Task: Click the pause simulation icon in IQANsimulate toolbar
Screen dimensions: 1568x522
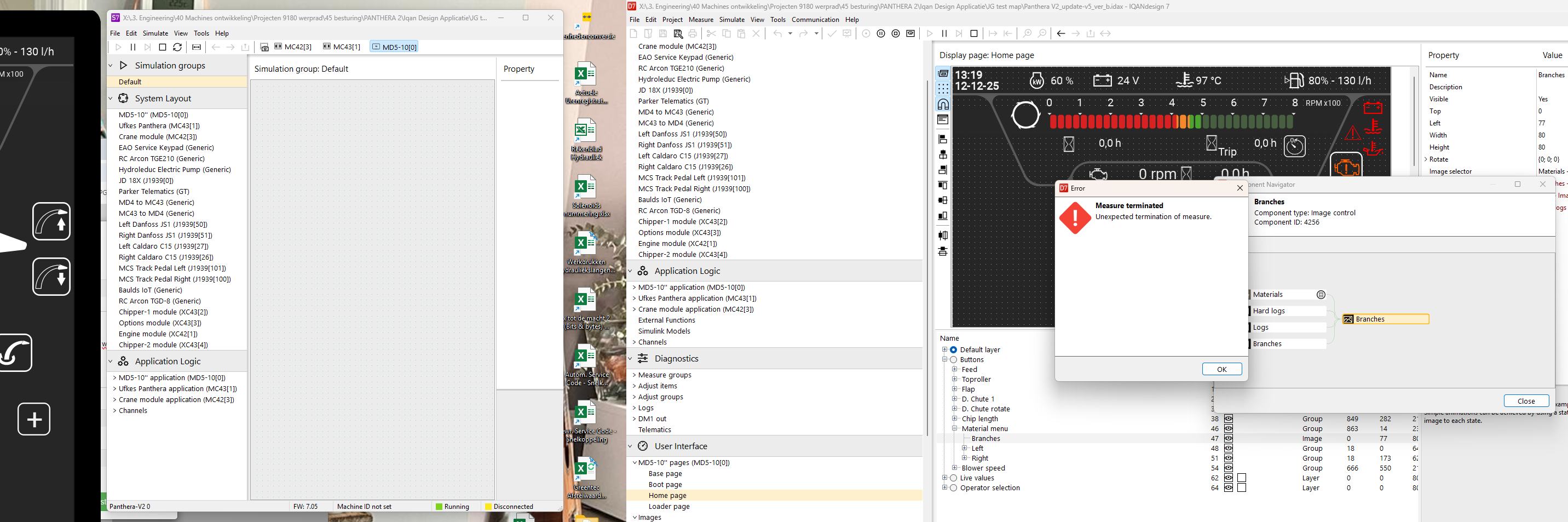Action: pos(132,47)
